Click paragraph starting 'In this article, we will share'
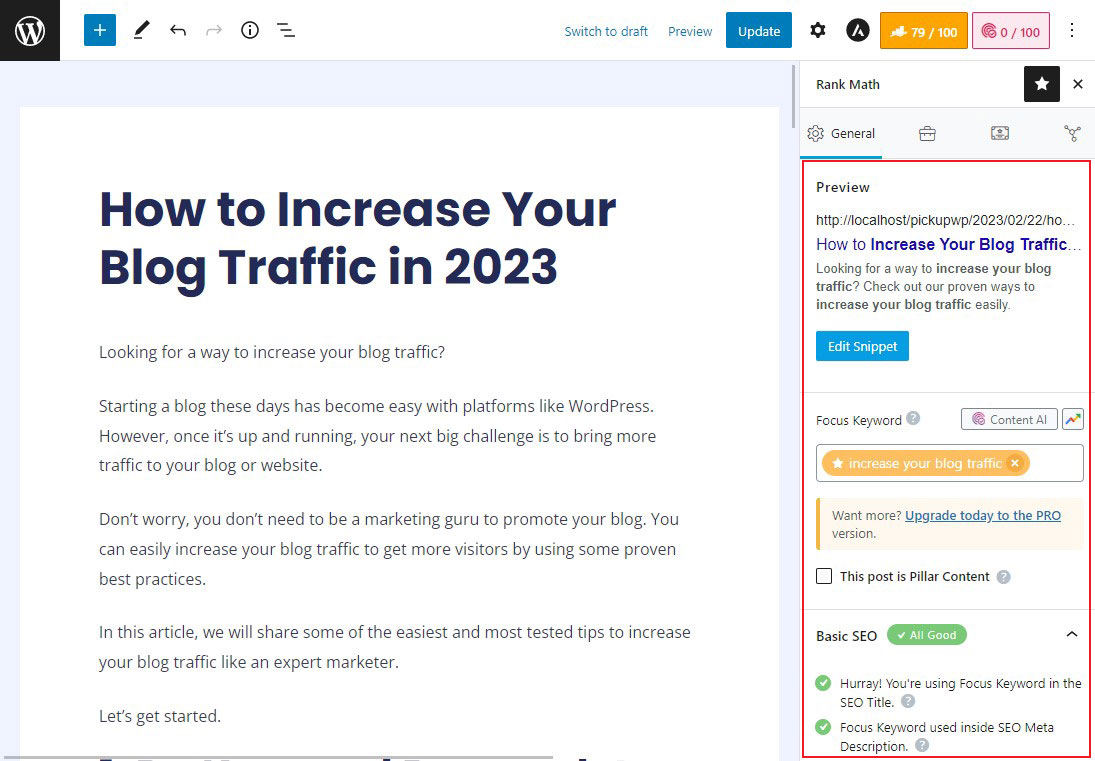1095x761 pixels. [395, 647]
